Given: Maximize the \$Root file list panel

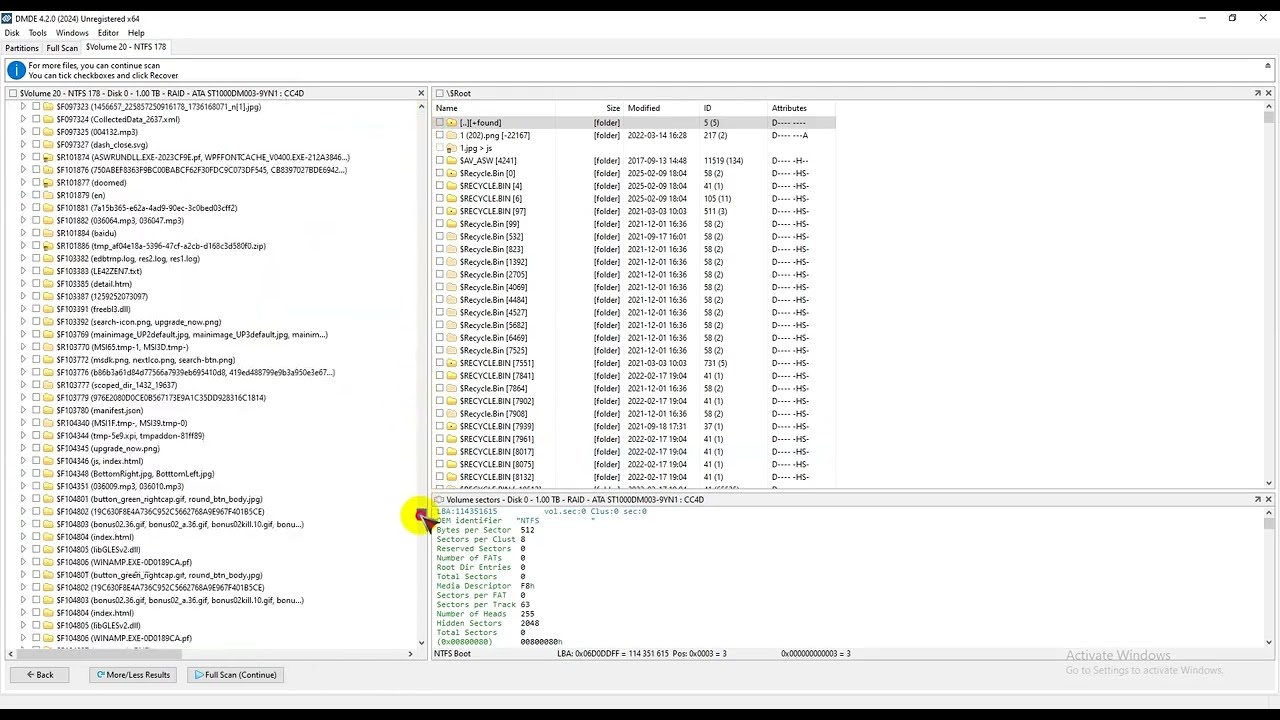Looking at the screenshot, I should [x=1257, y=93].
